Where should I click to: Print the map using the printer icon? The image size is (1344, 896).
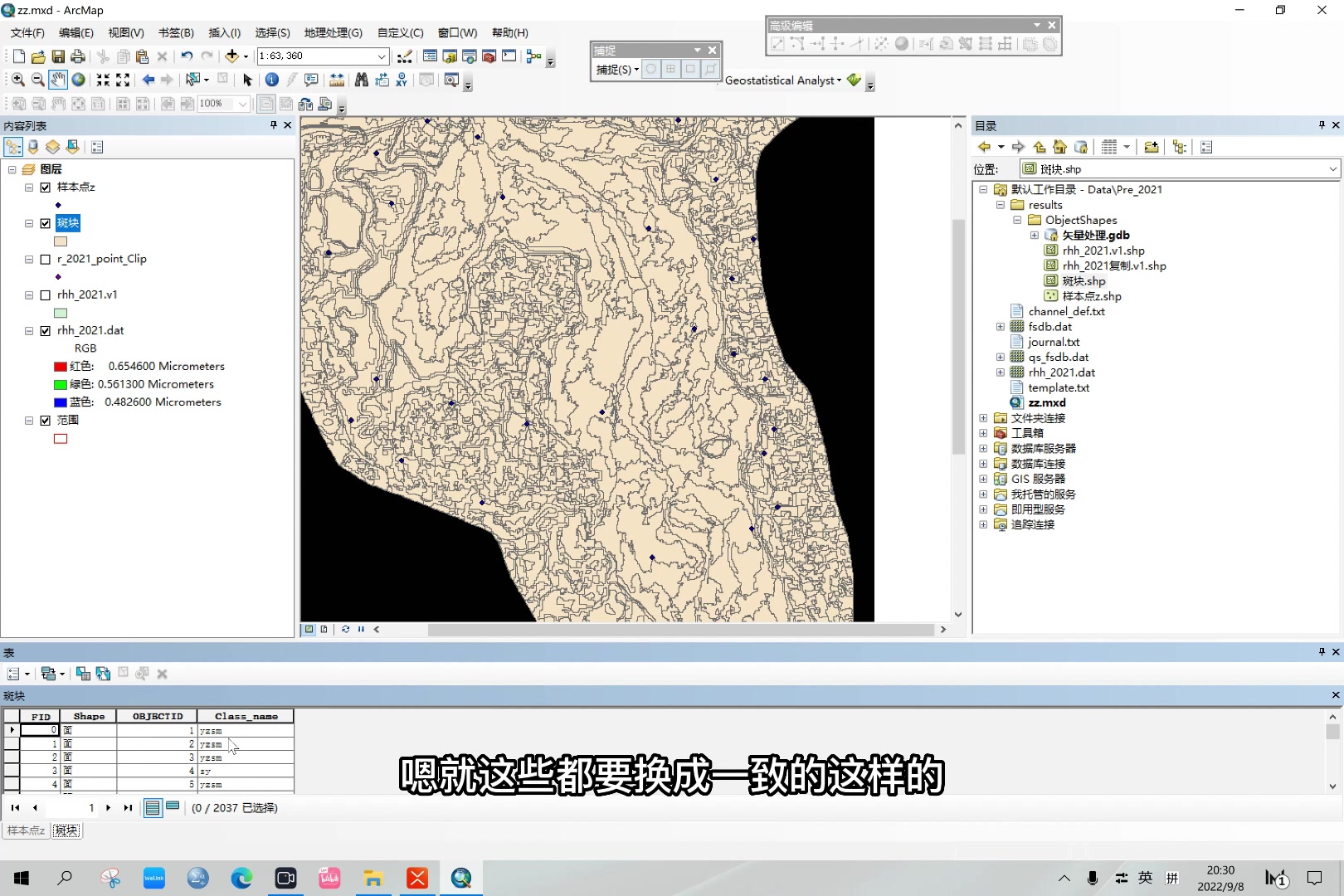coord(78,56)
